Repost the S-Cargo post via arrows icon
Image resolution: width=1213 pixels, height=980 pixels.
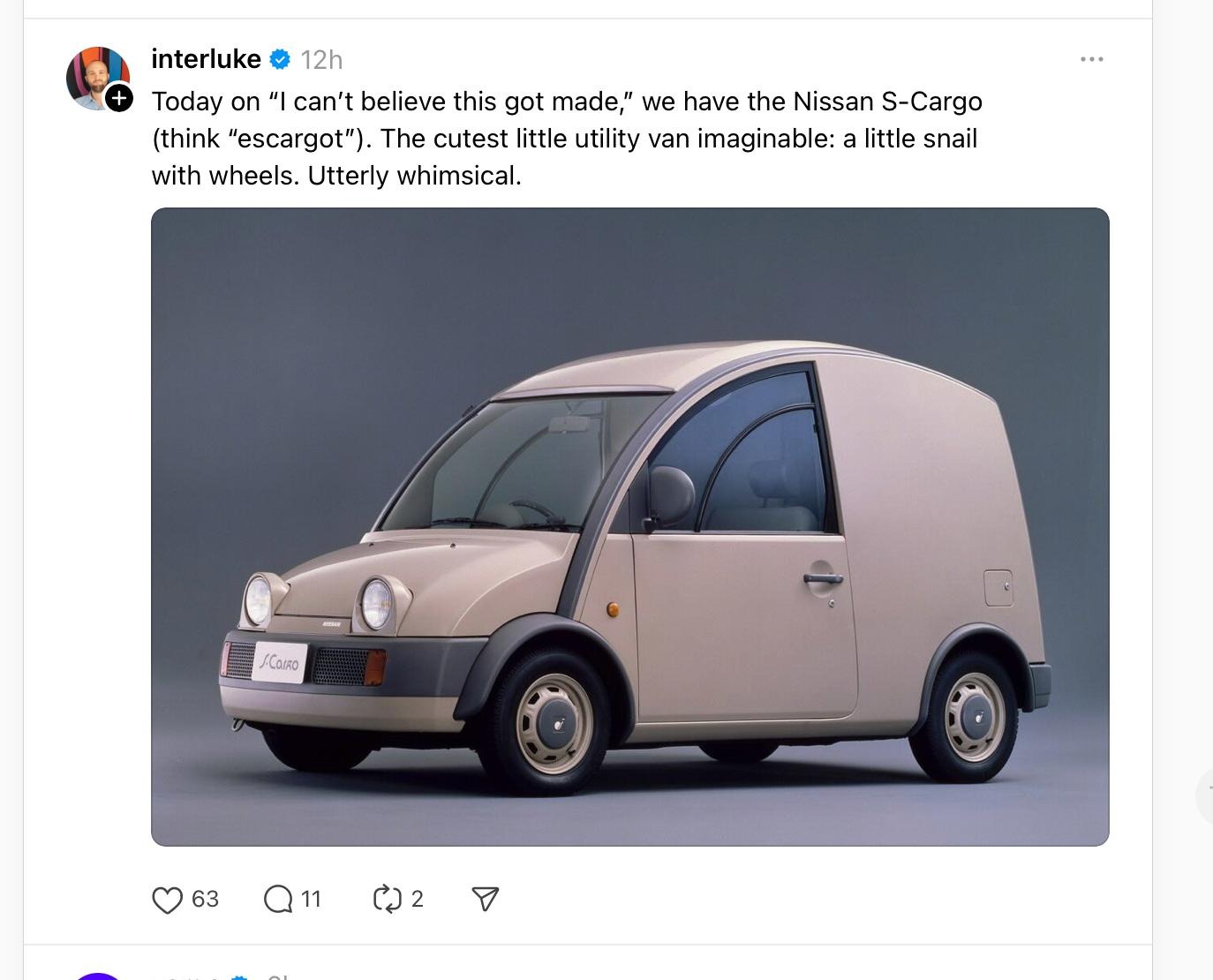click(388, 900)
